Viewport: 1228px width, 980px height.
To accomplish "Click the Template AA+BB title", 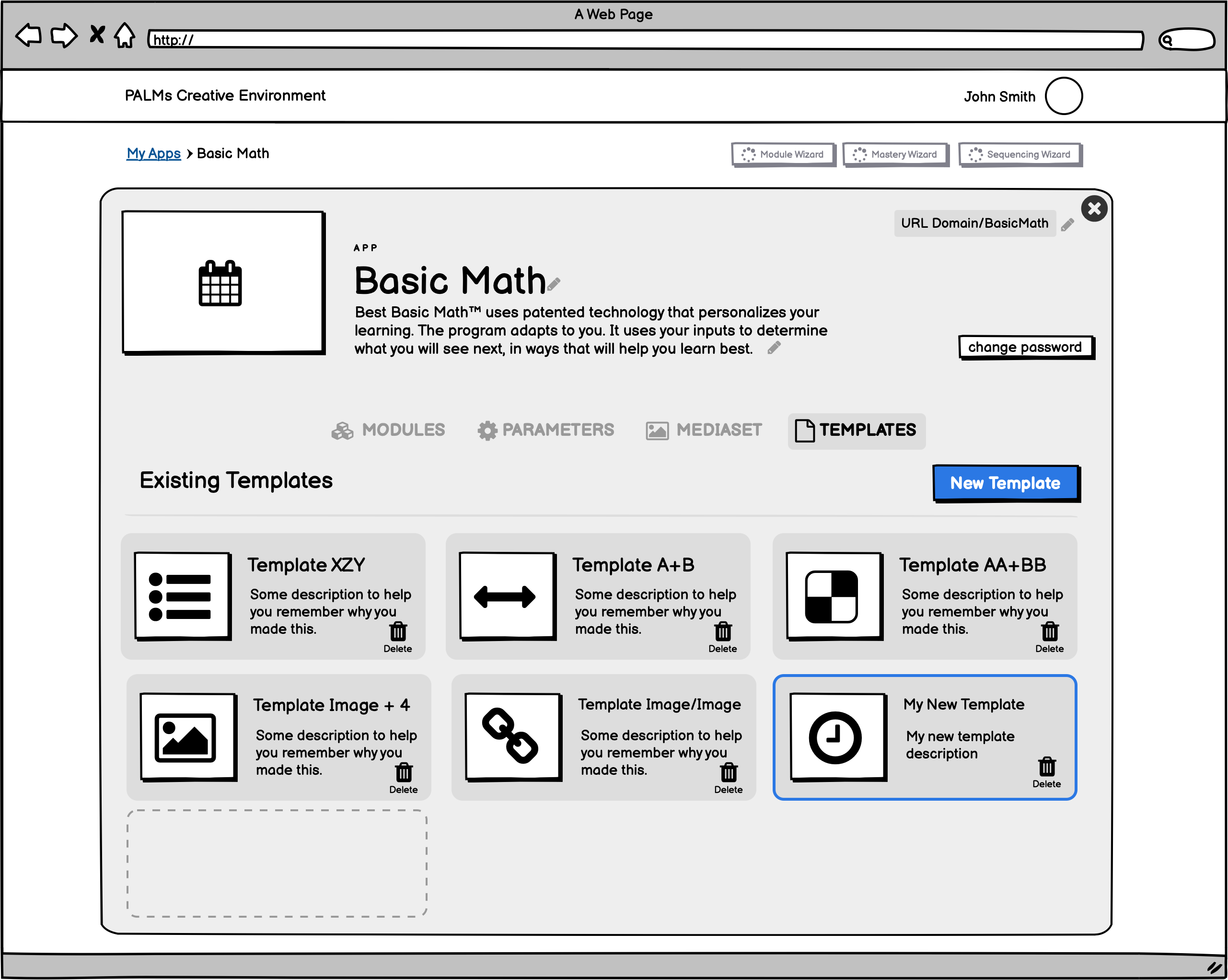I will 972,565.
